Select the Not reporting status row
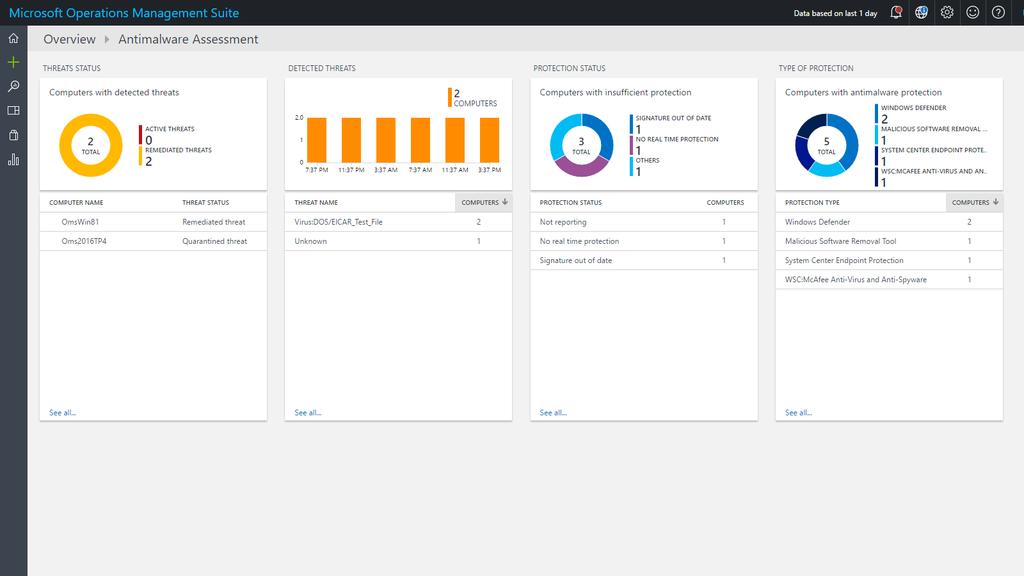Viewport: 1024px width, 576px height. coord(644,222)
